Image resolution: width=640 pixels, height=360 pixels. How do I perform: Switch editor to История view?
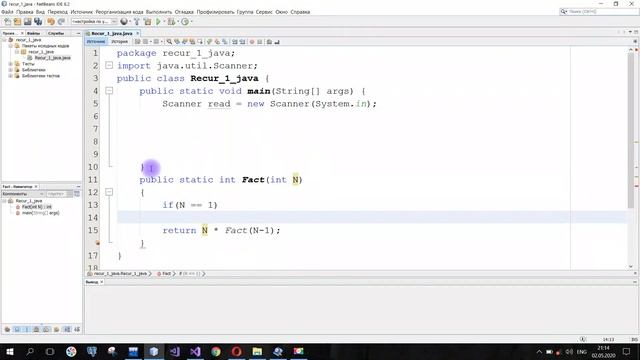pyautogui.click(x=120, y=42)
